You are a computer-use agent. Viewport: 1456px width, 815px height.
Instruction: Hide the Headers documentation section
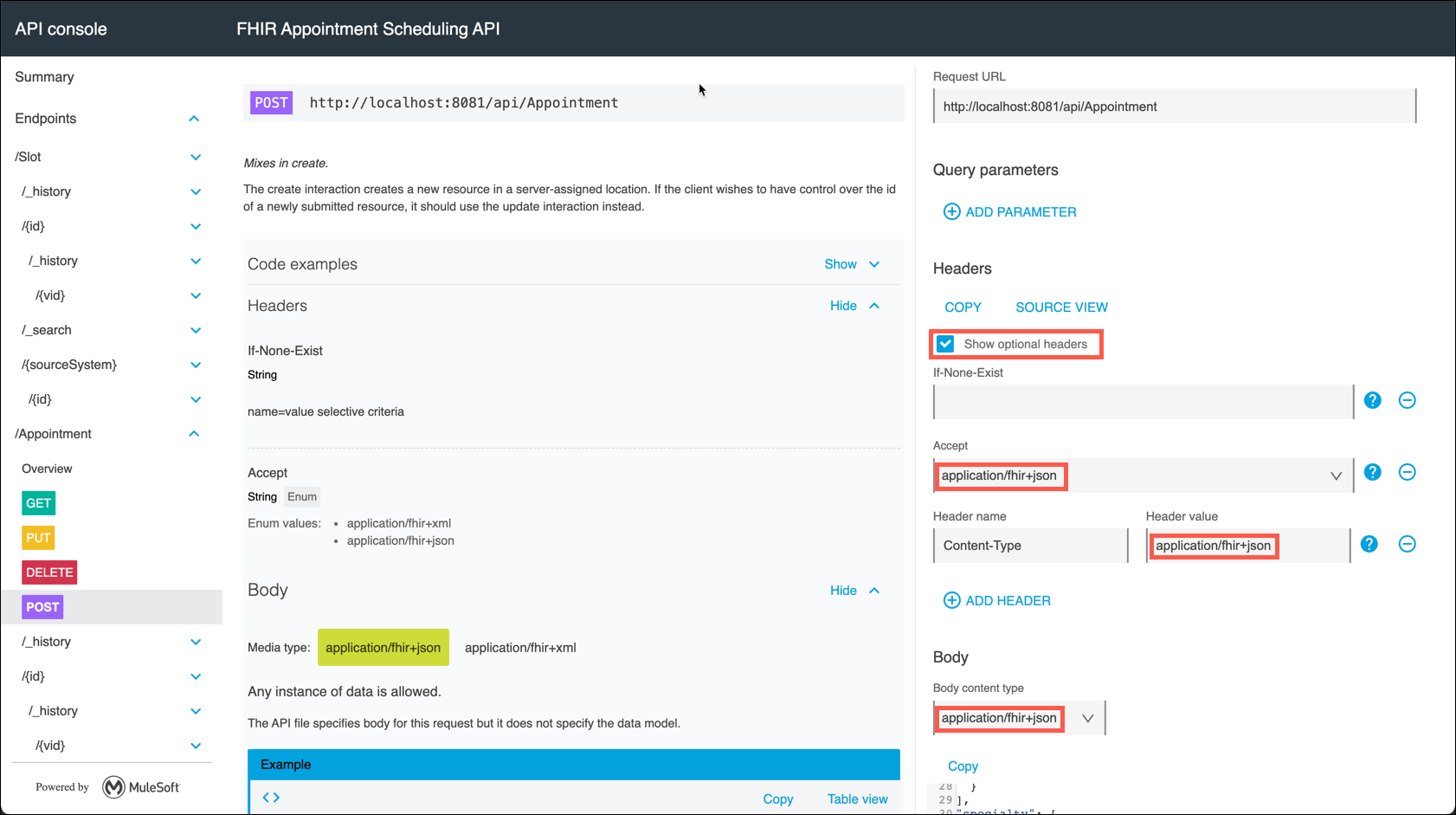(x=854, y=306)
